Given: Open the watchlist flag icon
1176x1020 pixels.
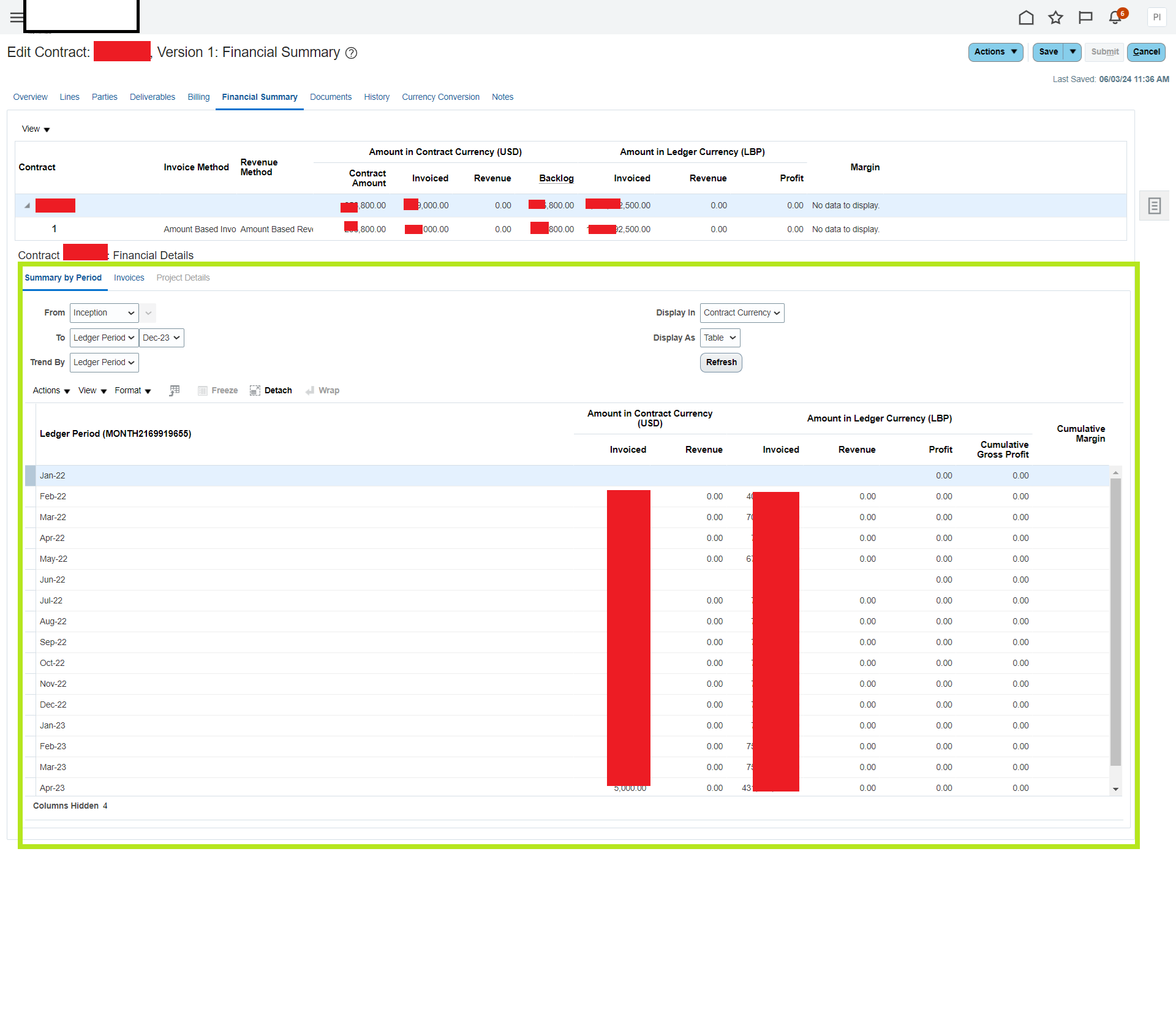Looking at the screenshot, I should 1085,18.
